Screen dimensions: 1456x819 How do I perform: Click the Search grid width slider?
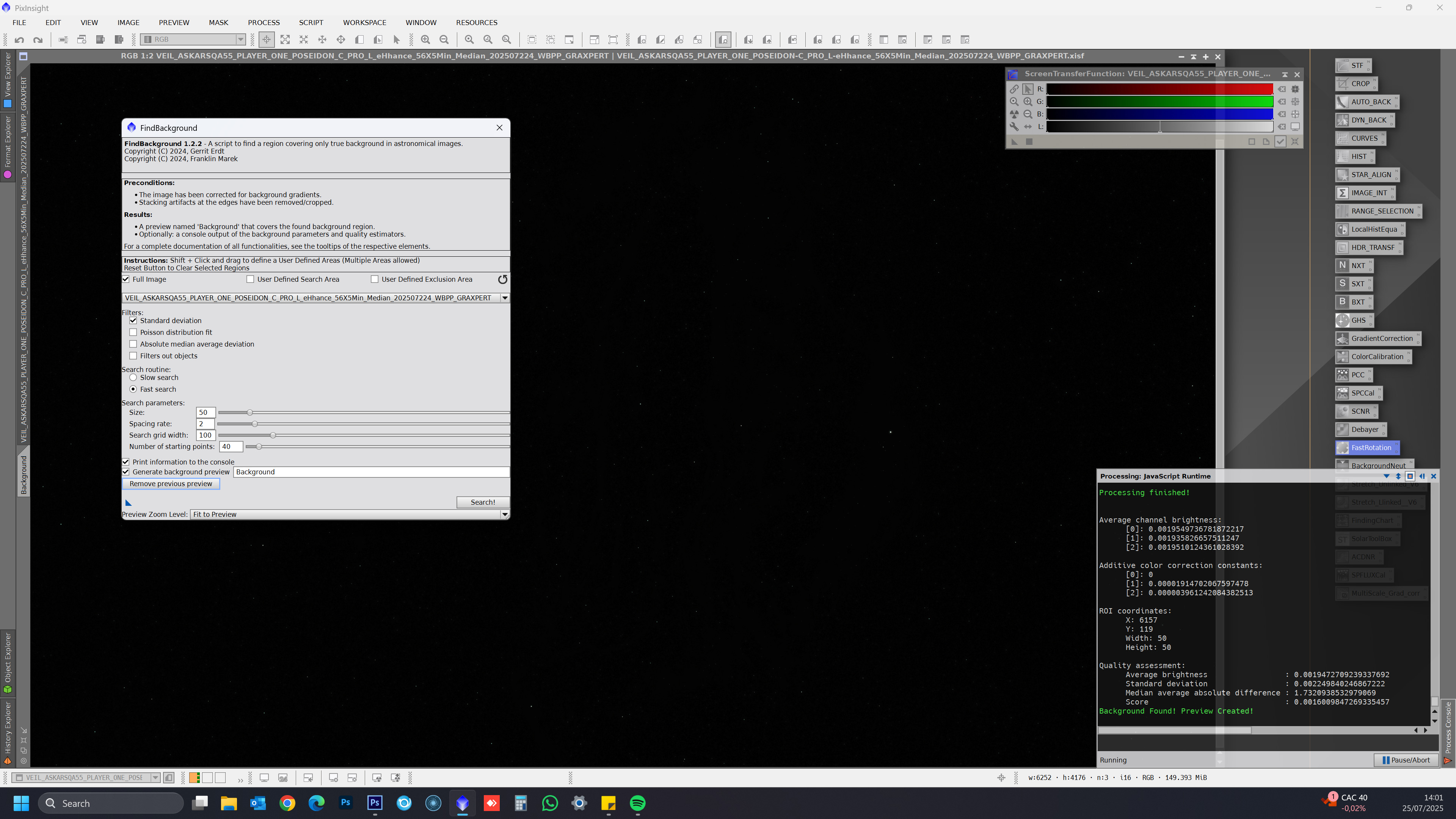[x=273, y=435]
